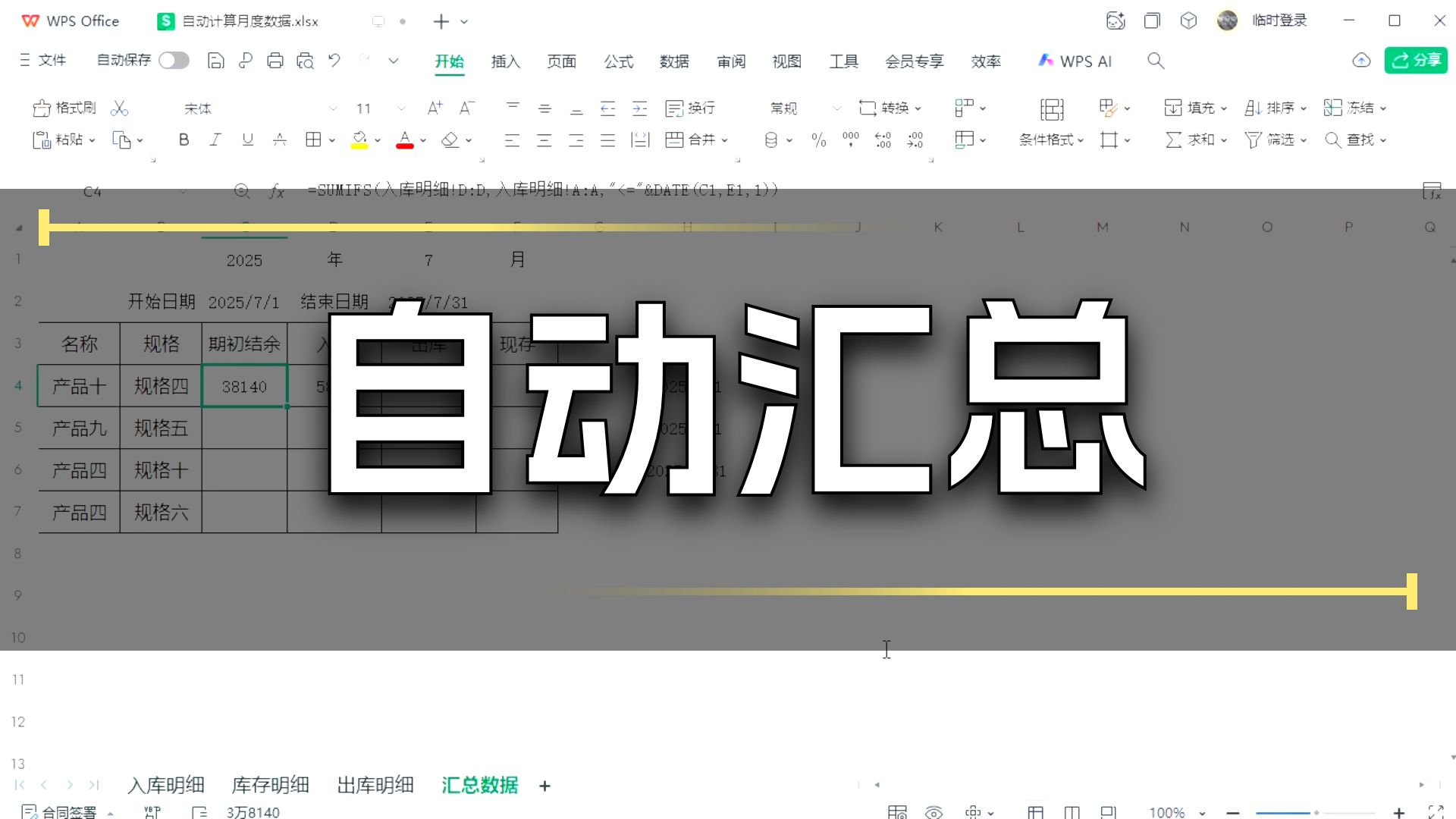Switch to the 公式 ribbon tab
The image size is (1456, 819).
click(619, 61)
